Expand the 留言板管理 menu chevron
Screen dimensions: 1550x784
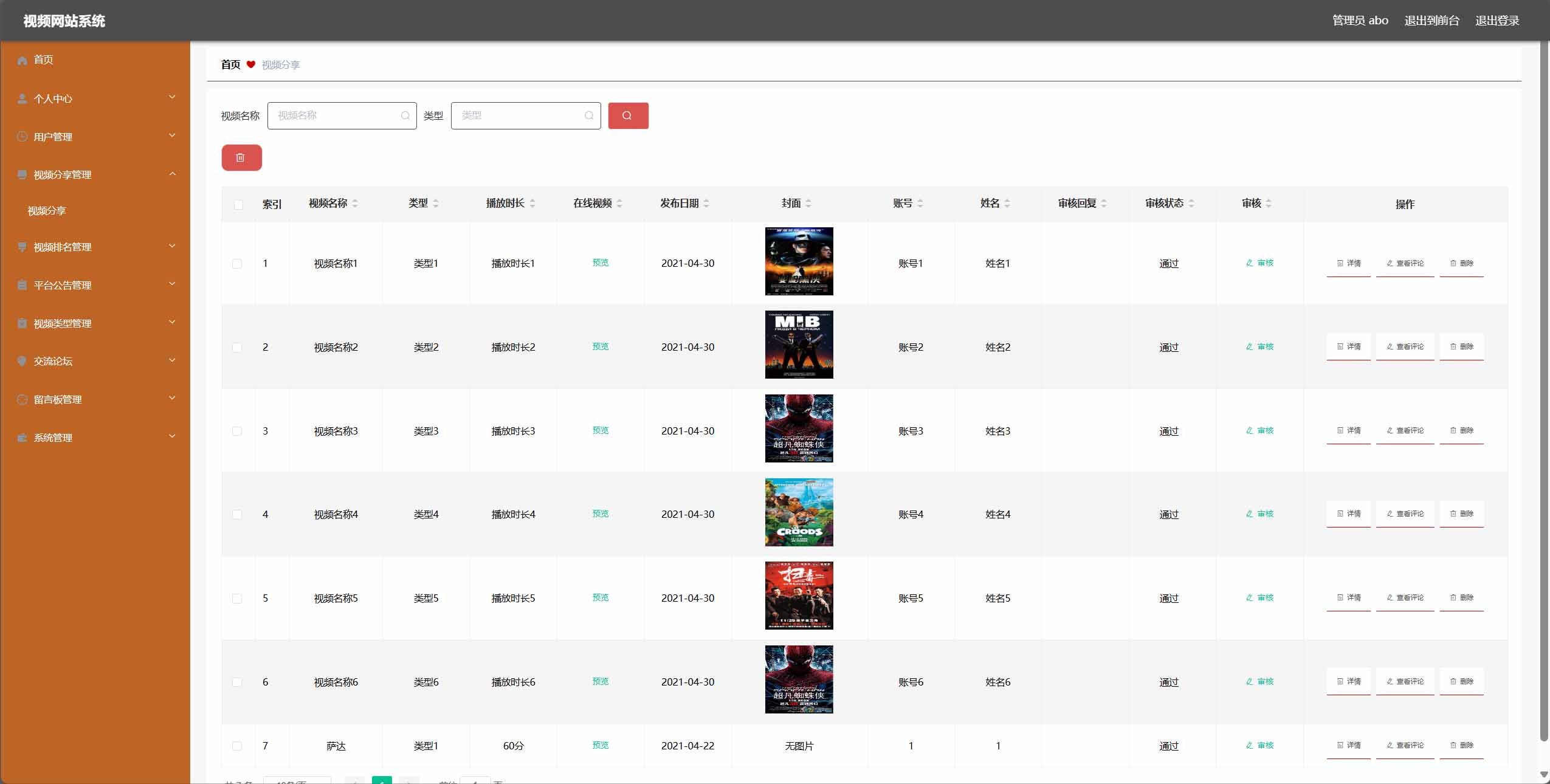point(172,398)
